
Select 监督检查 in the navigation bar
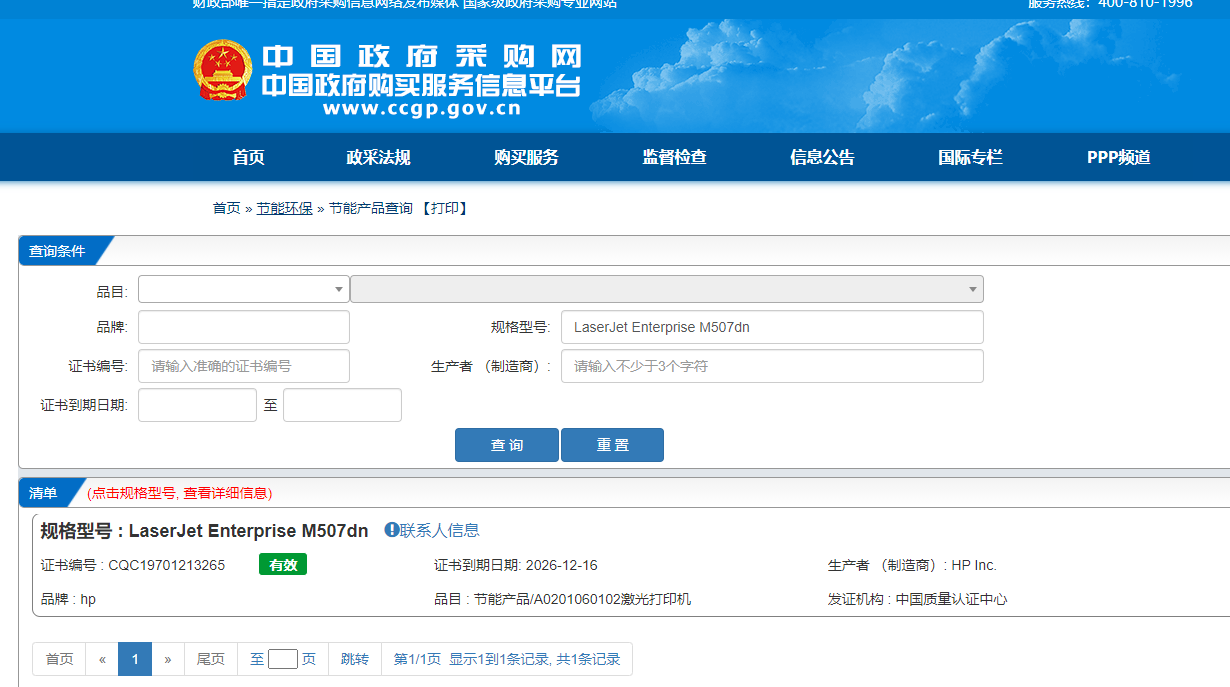674,157
